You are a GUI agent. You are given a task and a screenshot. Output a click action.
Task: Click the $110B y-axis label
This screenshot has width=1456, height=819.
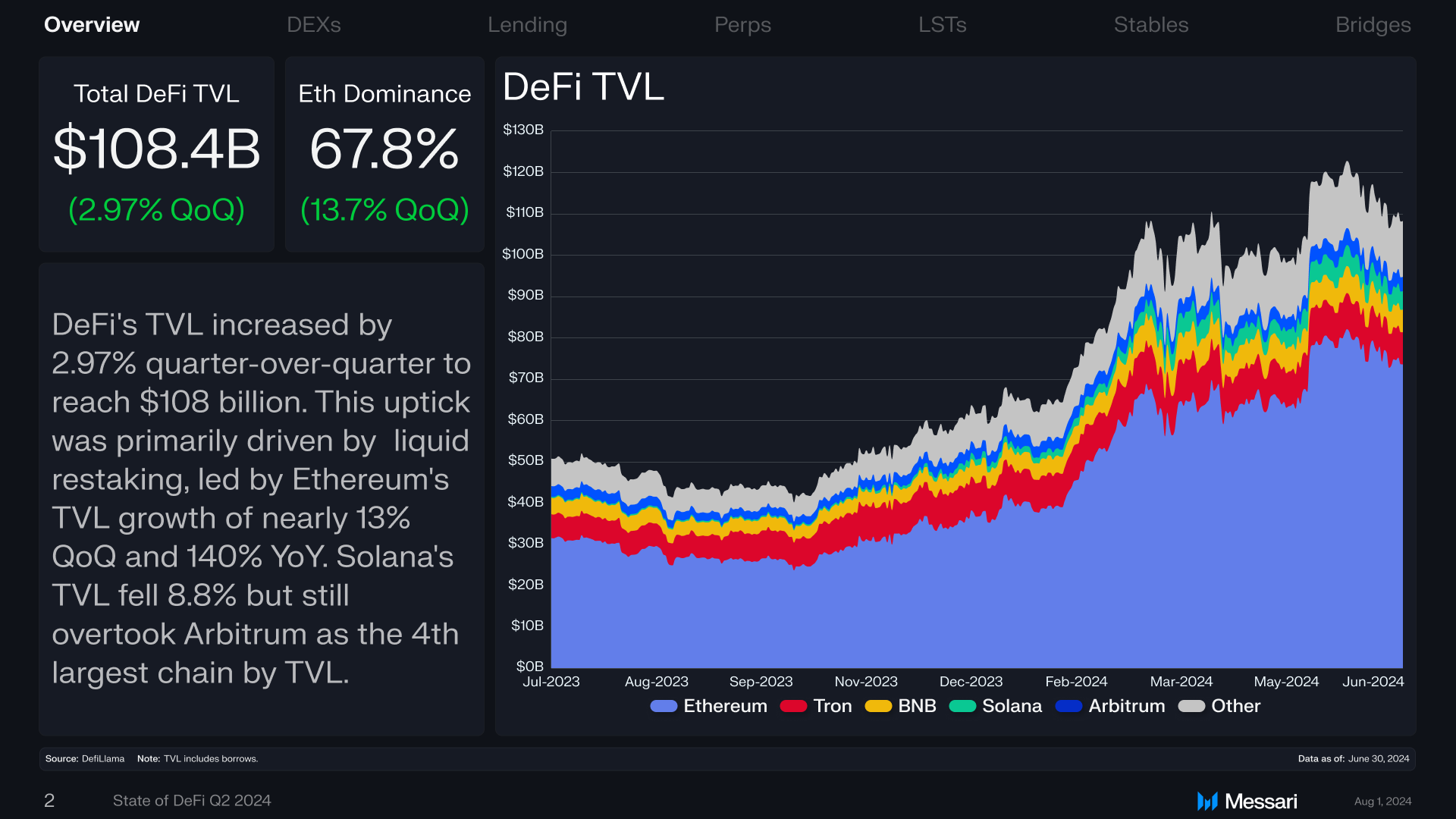[525, 212]
